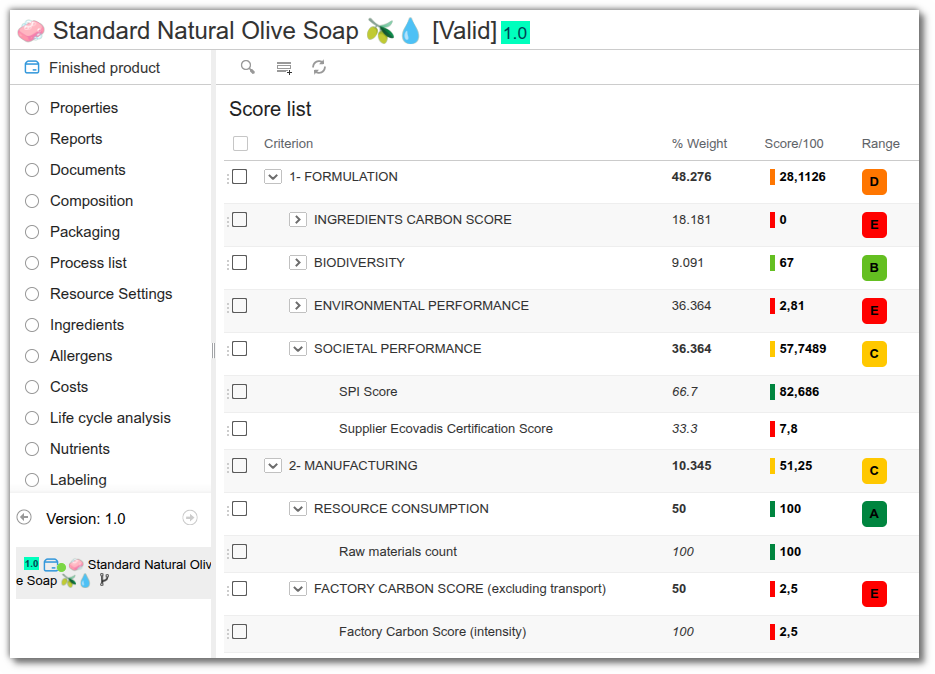Check the BIODIVERSITY row checkbox
This screenshot has width=935, height=674.
click(240, 262)
